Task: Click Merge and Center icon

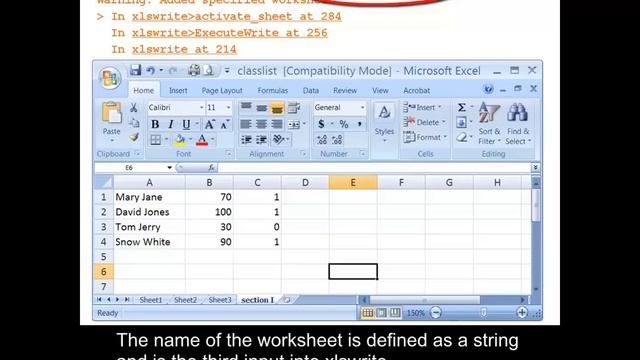Action: (294, 124)
